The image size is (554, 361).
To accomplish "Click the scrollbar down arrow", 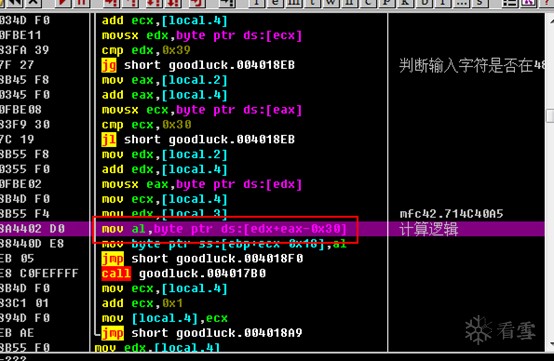I will (x=550, y=344).
